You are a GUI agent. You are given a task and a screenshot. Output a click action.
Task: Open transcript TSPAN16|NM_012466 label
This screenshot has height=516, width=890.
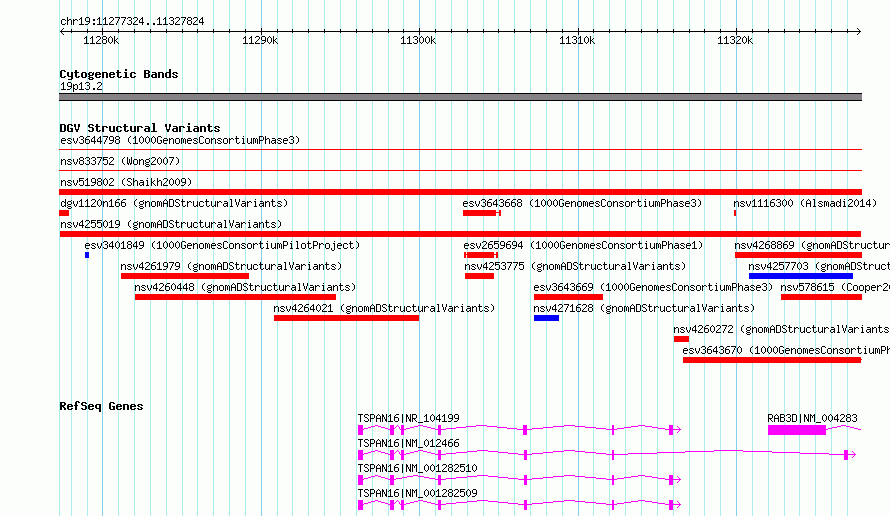[x=408, y=443]
